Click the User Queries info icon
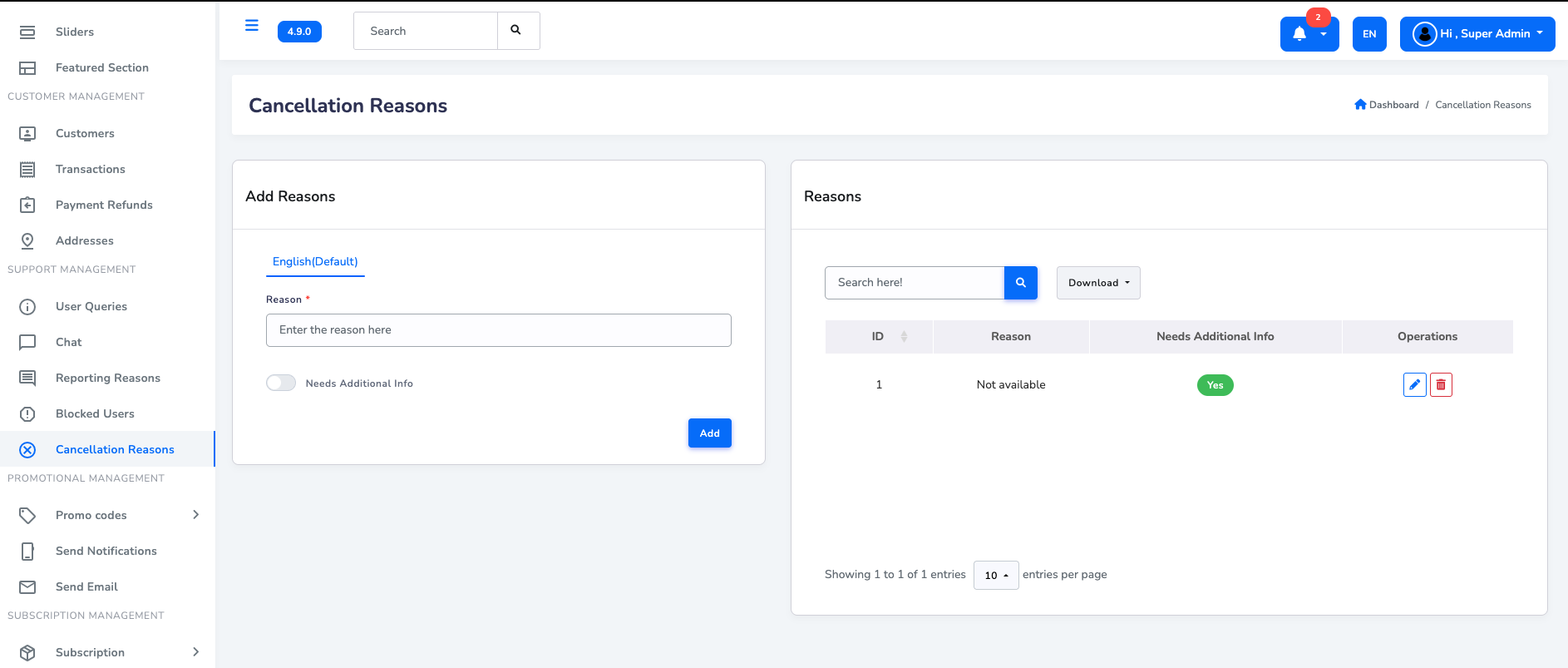Viewport: 1568px width, 668px height. point(27,307)
